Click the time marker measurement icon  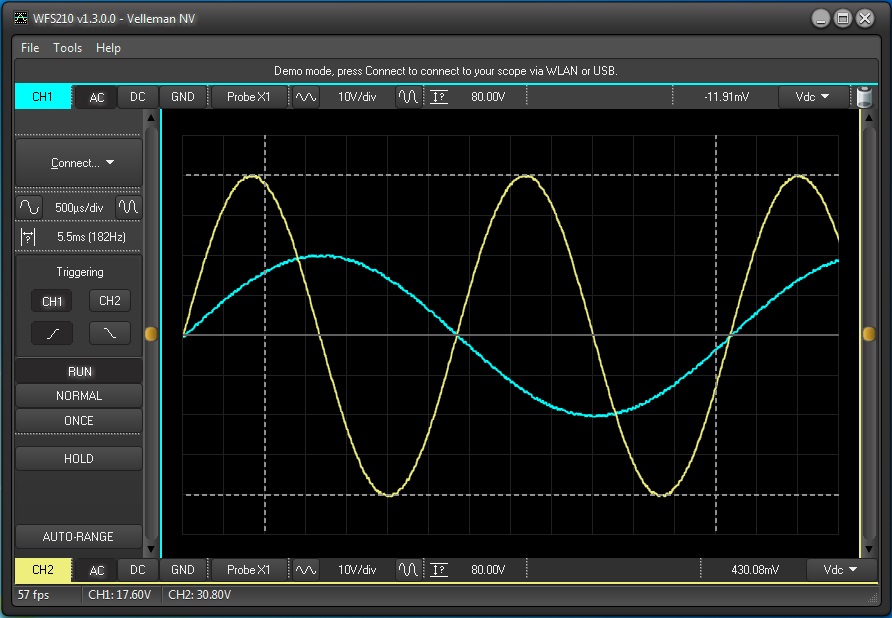28,237
